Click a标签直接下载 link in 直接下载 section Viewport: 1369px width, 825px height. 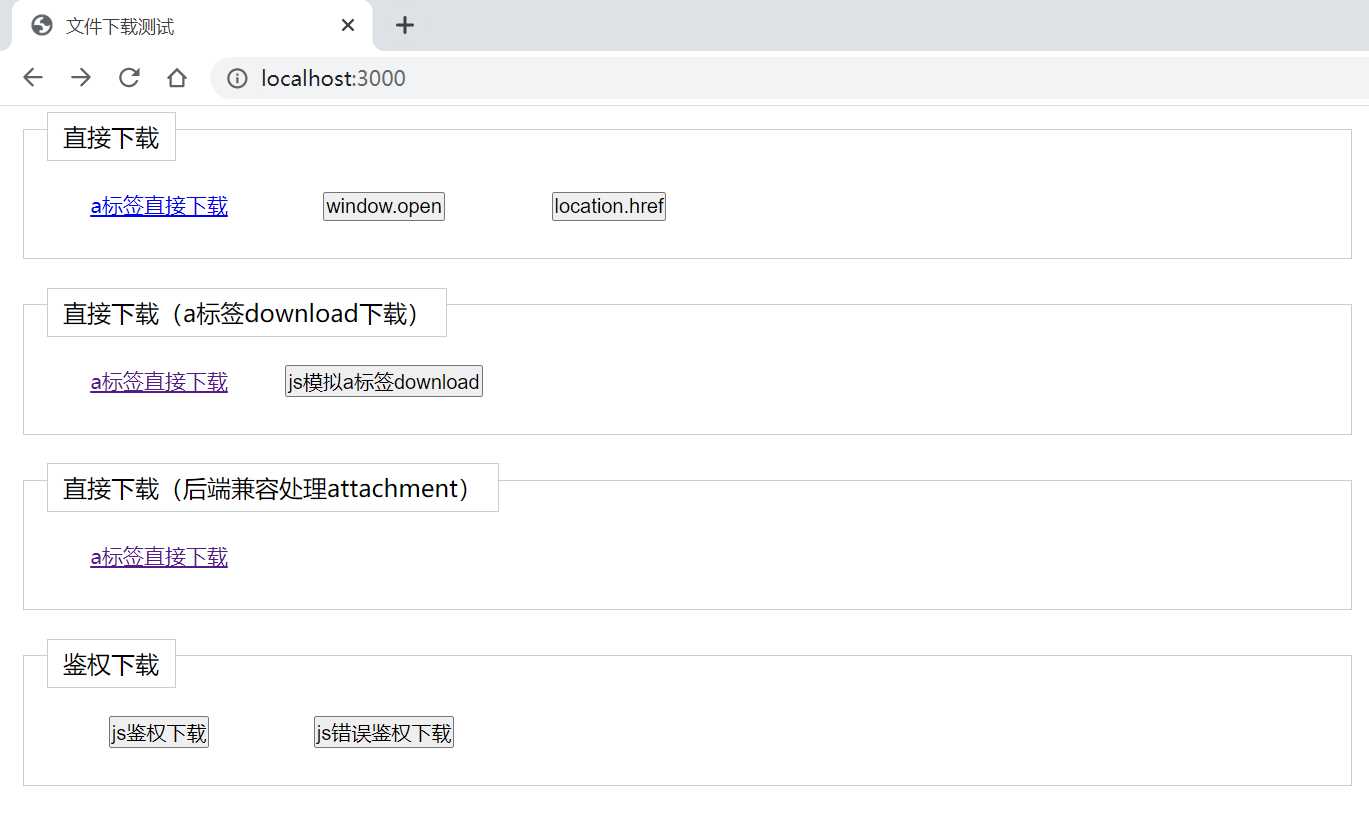(159, 206)
